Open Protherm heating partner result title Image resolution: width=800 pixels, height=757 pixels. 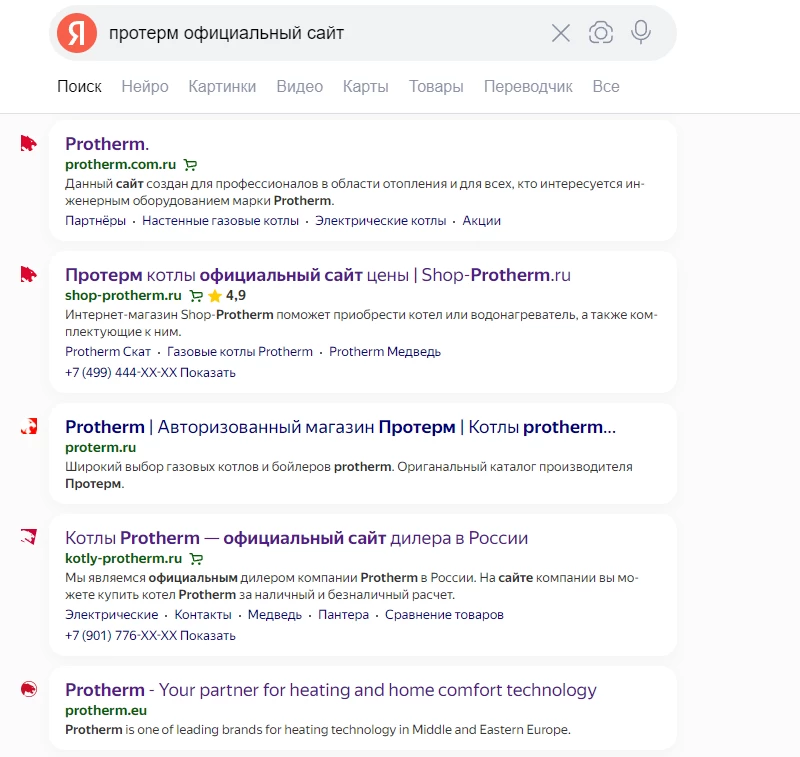[330, 690]
